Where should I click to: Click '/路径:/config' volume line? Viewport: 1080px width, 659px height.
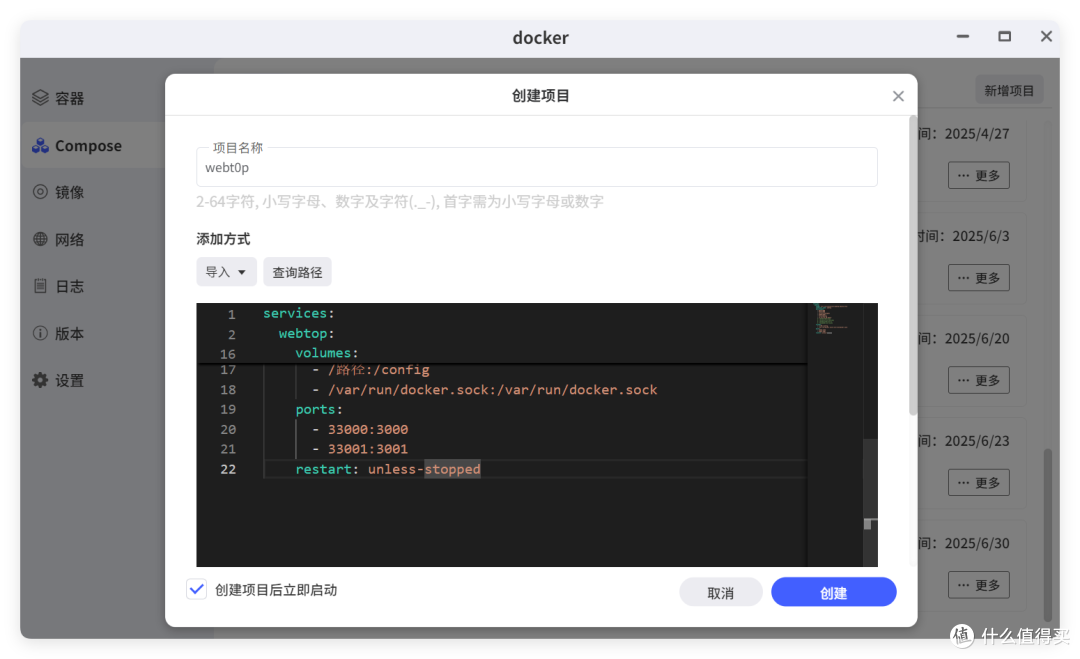click(x=378, y=370)
